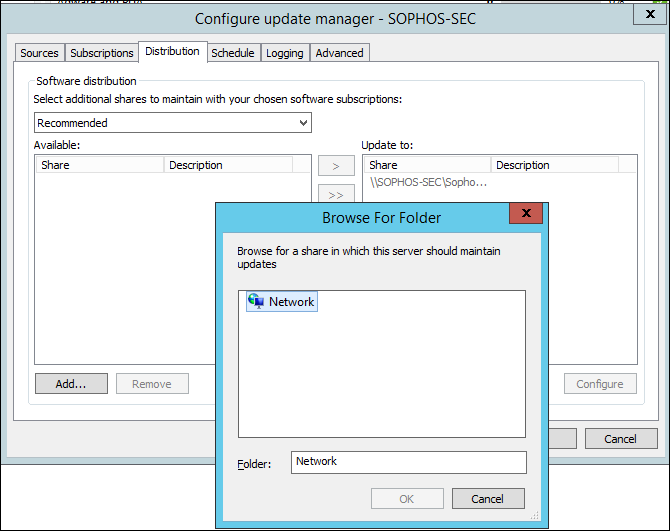Image resolution: width=670 pixels, height=531 pixels.
Task: Click OK in Browse For Folder
Action: click(407, 499)
